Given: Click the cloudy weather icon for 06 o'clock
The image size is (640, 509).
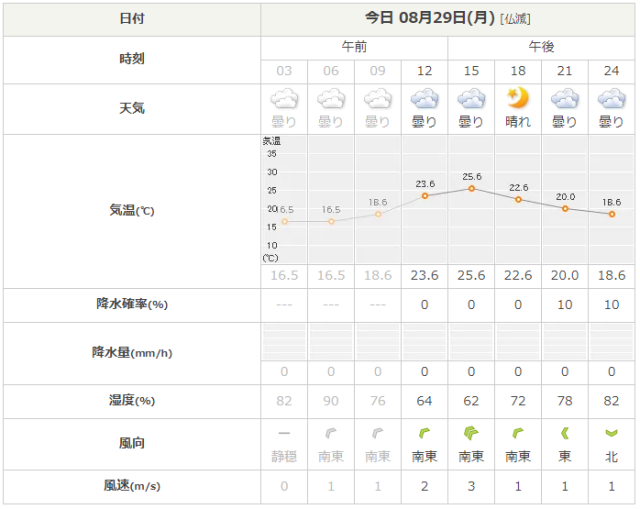Looking at the screenshot, I should [331, 99].
